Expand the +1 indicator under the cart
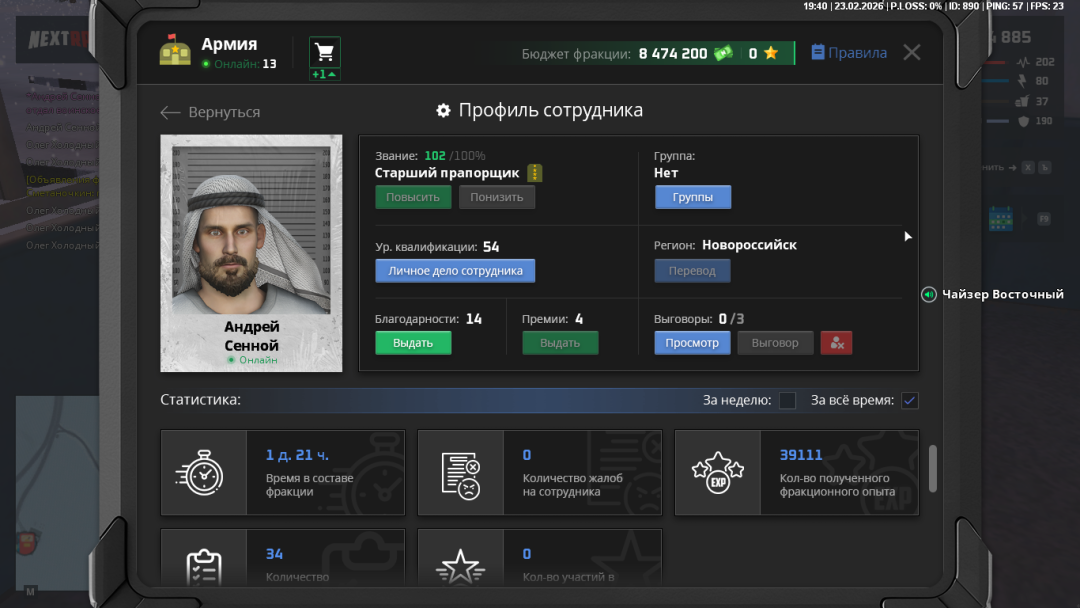The image size is (1080, 608). coord(324,75)
